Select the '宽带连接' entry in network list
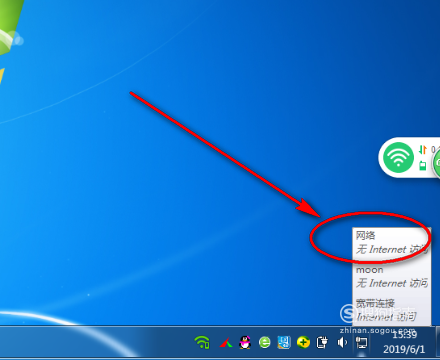440x360 pixels. coord(375,303)
